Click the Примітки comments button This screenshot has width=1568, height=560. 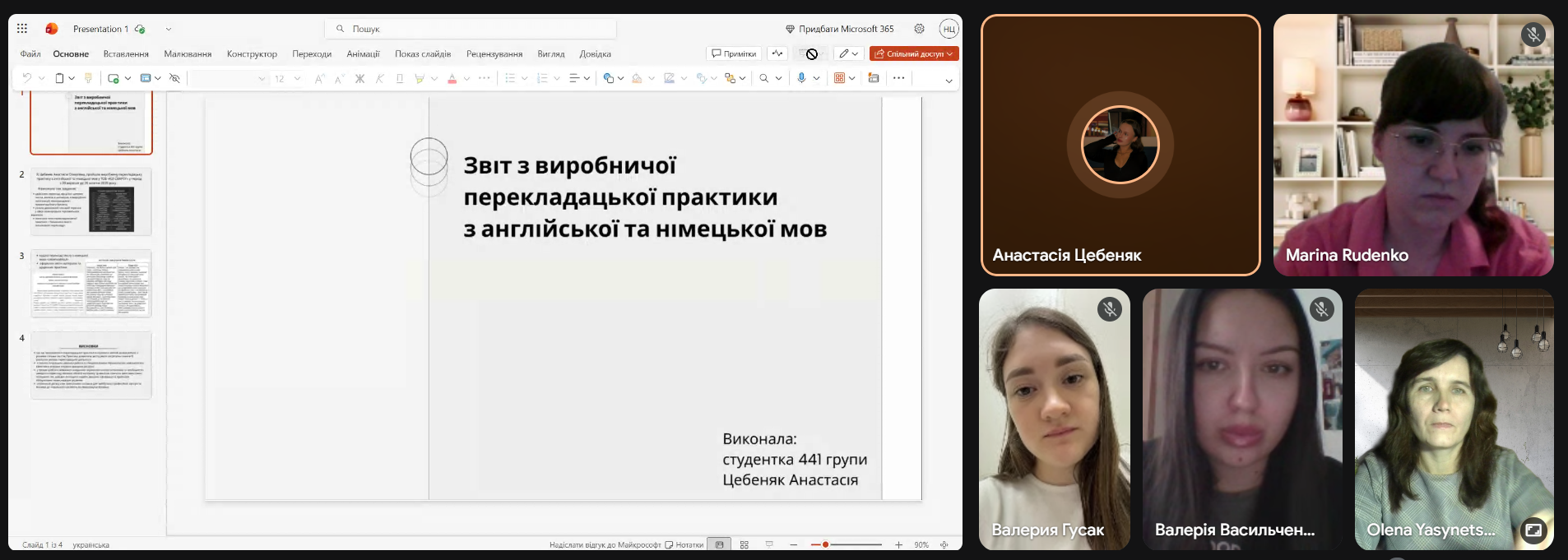click(734, 53)
